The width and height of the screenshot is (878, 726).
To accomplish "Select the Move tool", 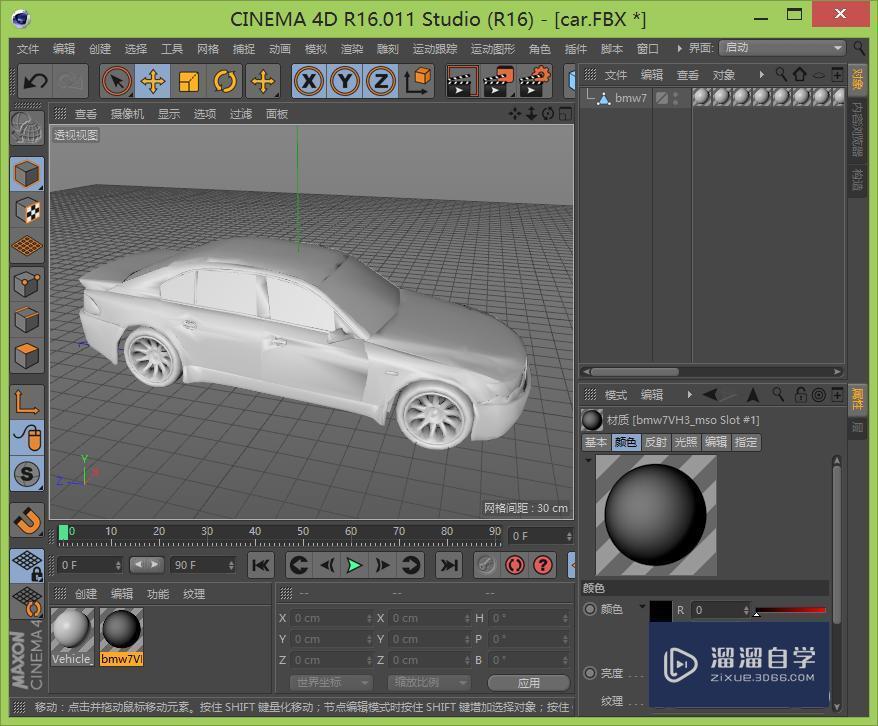I will (150, 81).
